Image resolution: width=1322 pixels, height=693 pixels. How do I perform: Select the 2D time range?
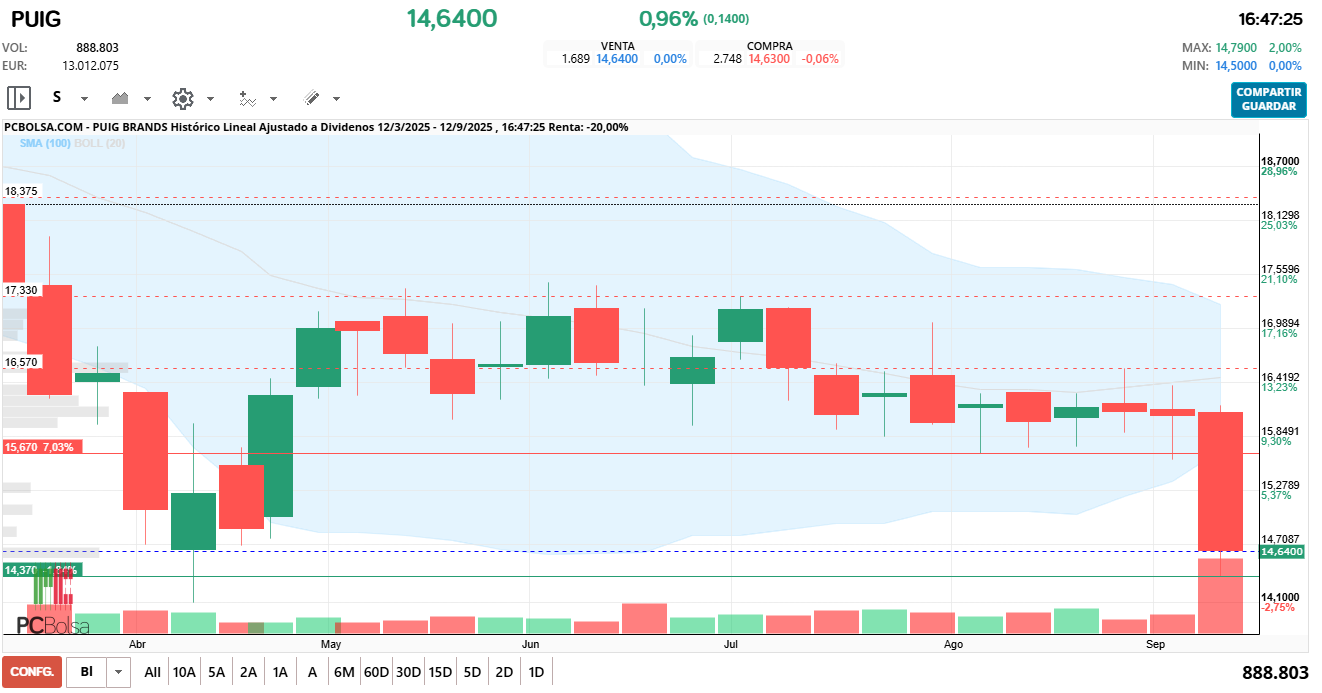[x=504, y=672]
